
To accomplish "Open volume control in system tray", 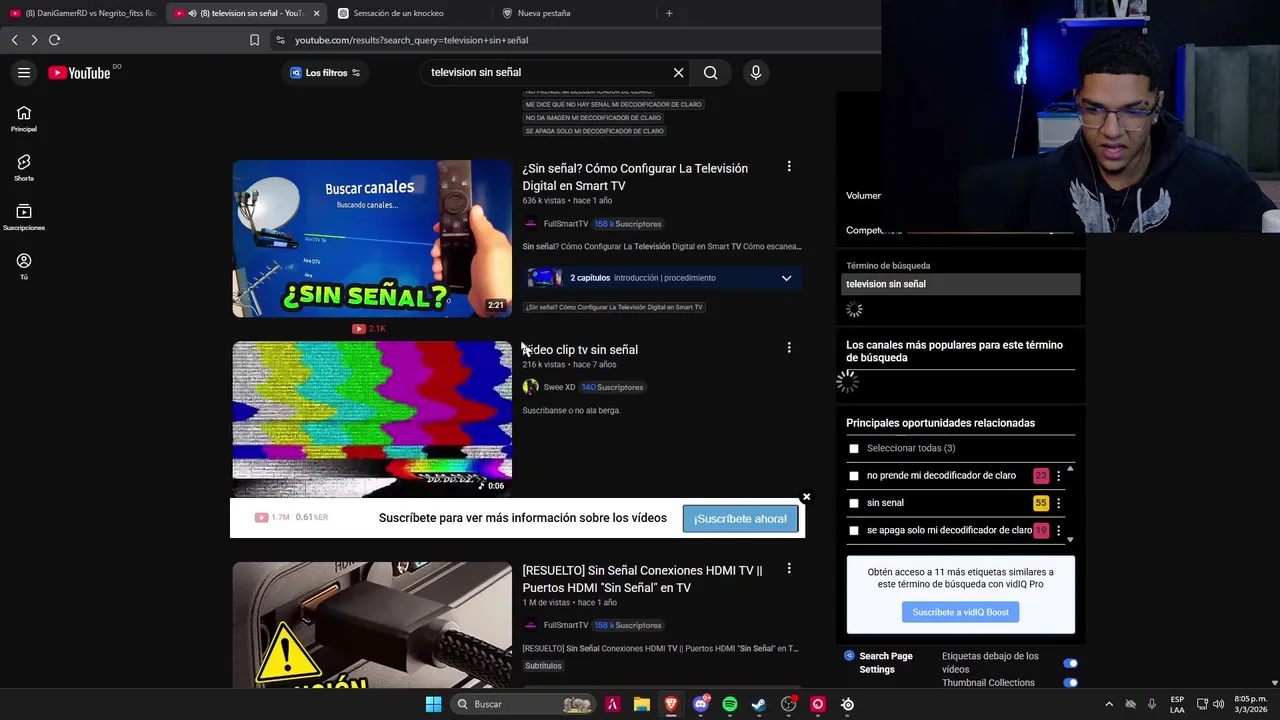I will click(1218, 704).
